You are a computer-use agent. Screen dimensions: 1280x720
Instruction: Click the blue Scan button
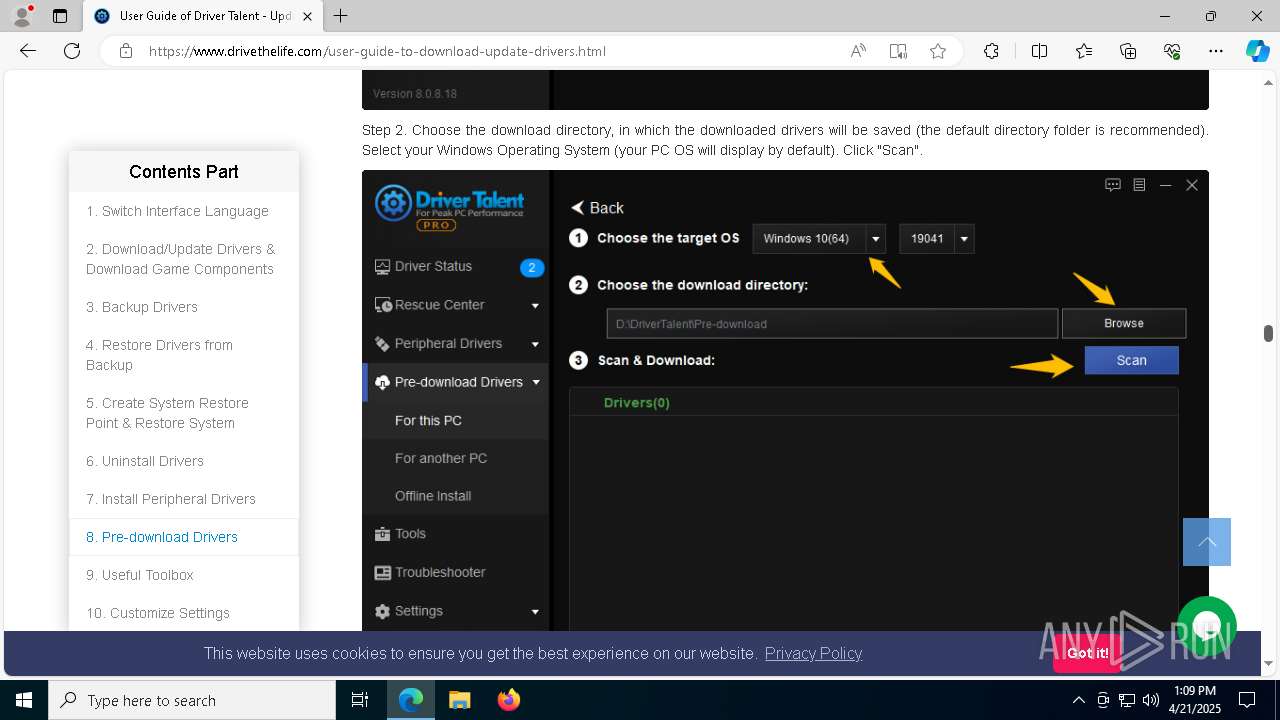click(x=1132, y=360)
